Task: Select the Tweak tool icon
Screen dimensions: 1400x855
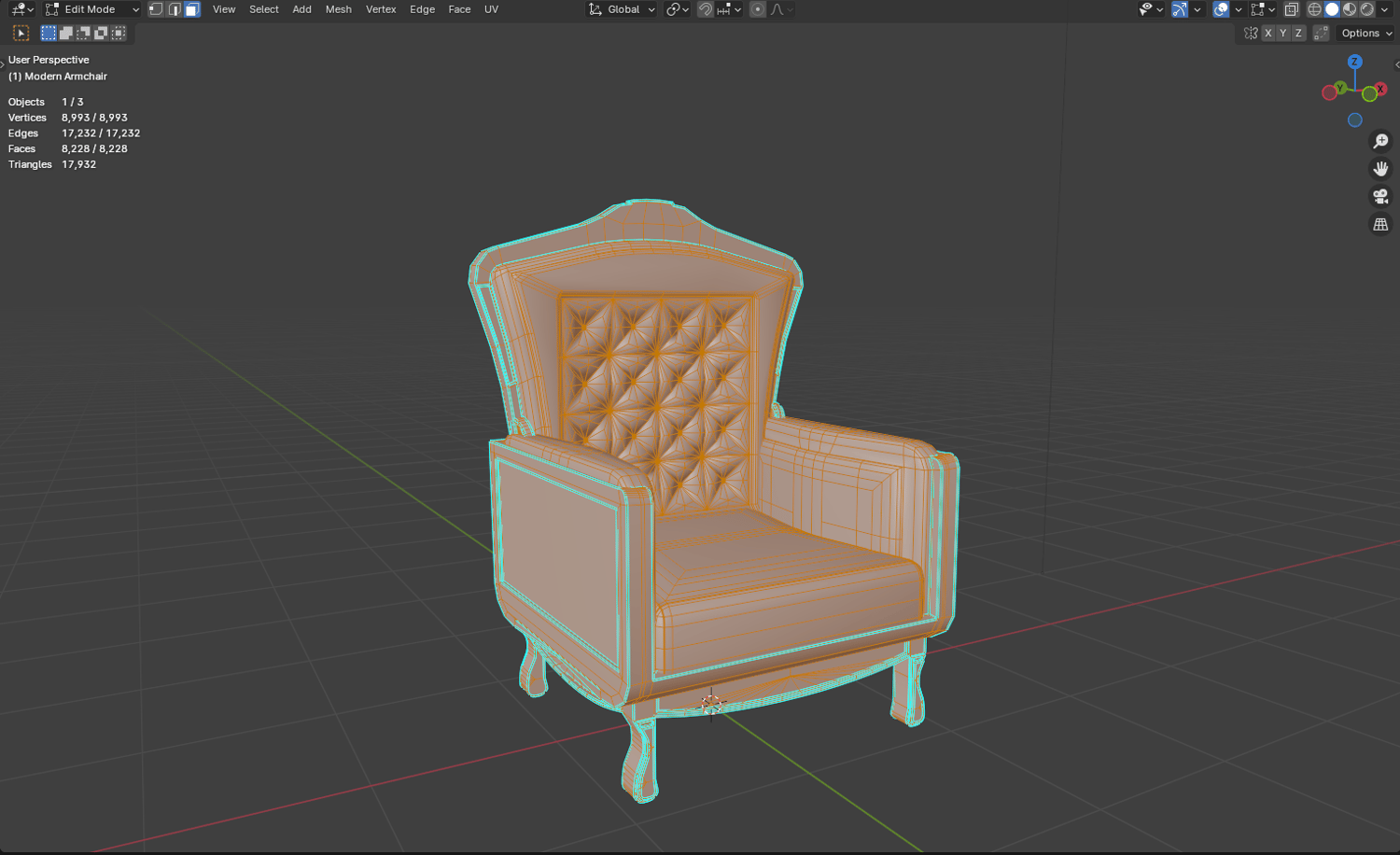Action: click(x=21, y=34)
